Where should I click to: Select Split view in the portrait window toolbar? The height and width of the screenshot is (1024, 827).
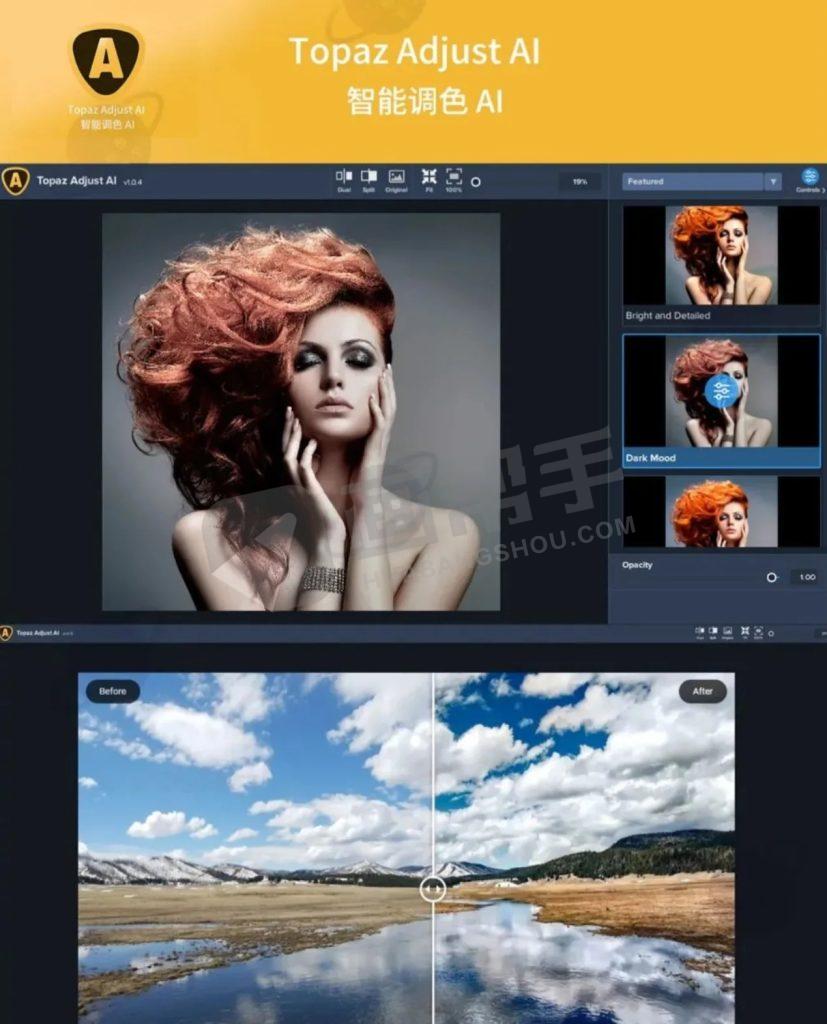368,180
